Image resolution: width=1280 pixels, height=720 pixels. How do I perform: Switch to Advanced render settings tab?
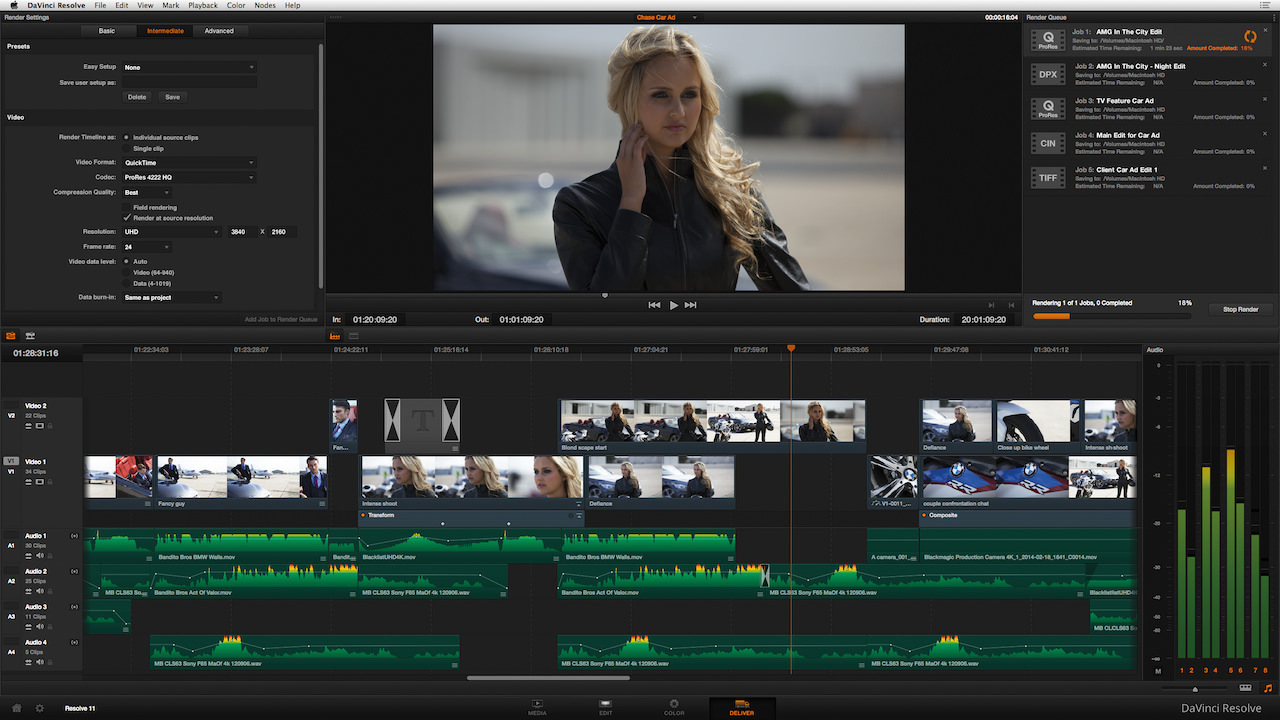point(219,31)
